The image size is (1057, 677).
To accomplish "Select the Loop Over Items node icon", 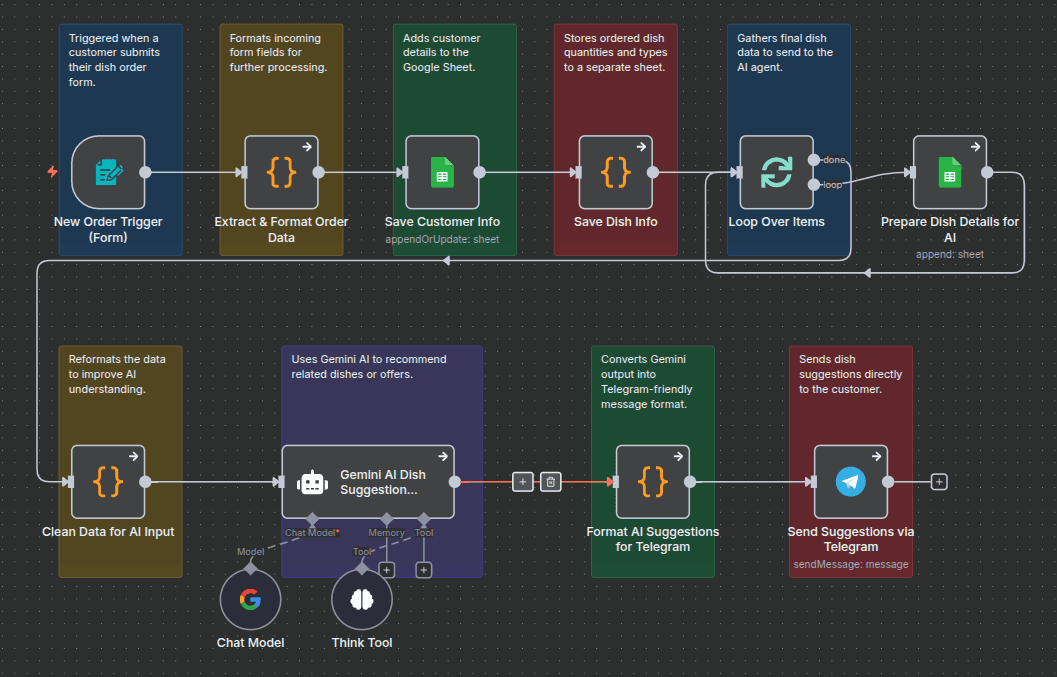I will pos(776,172).
